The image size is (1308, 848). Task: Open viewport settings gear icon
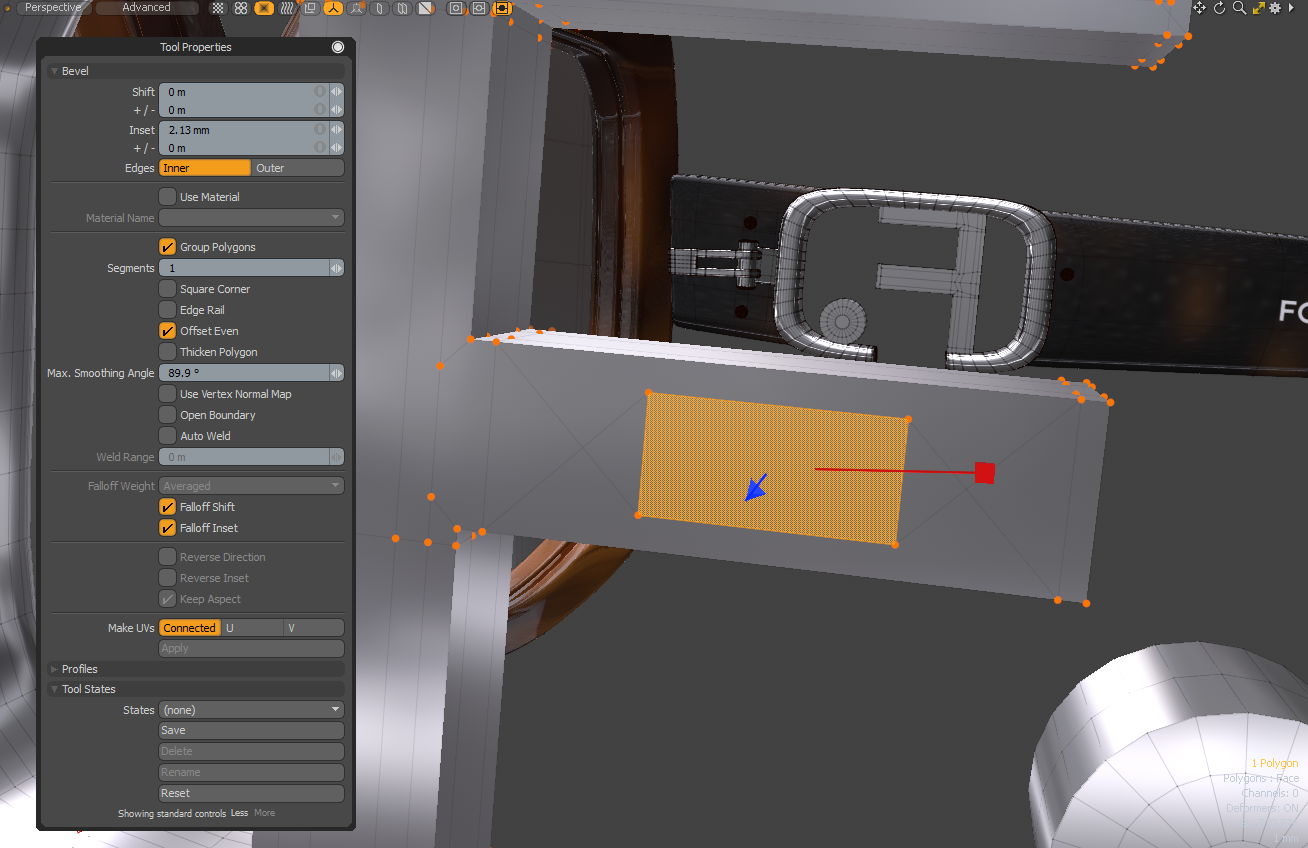tap(1275, 8)
